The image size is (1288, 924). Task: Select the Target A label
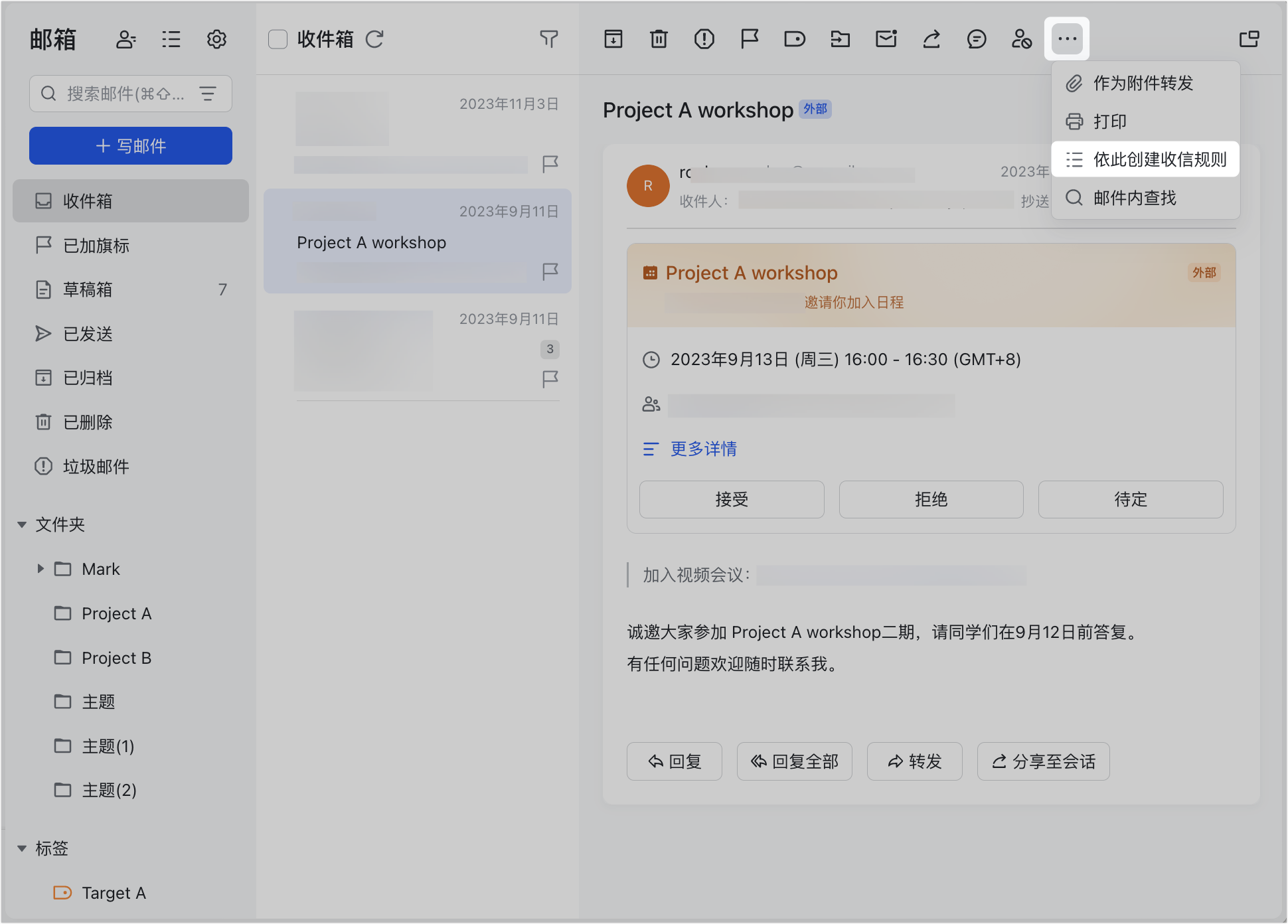(x=131, y=893)
